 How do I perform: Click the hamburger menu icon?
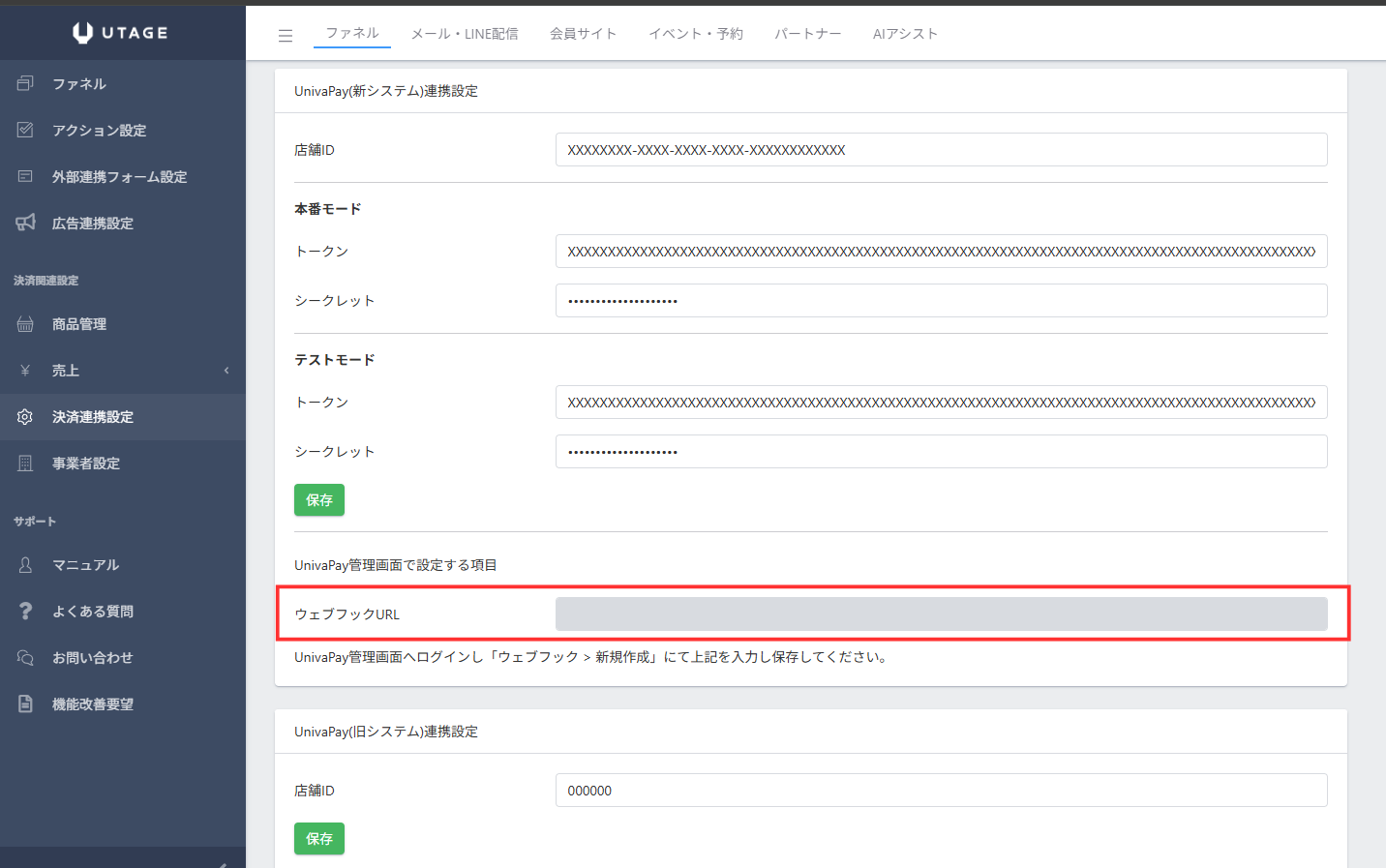click(286, 35)
